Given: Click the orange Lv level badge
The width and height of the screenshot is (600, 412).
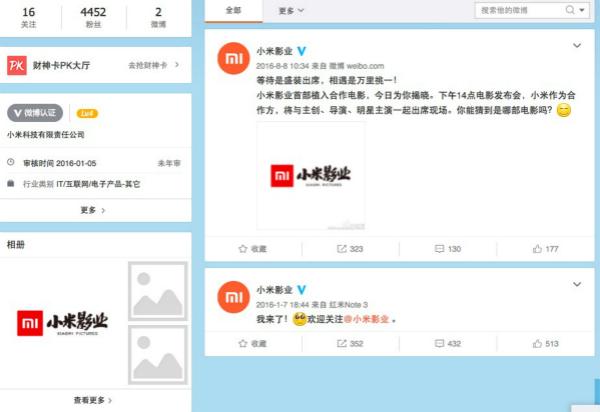Looking at the screenshot, I should (87, 114).
